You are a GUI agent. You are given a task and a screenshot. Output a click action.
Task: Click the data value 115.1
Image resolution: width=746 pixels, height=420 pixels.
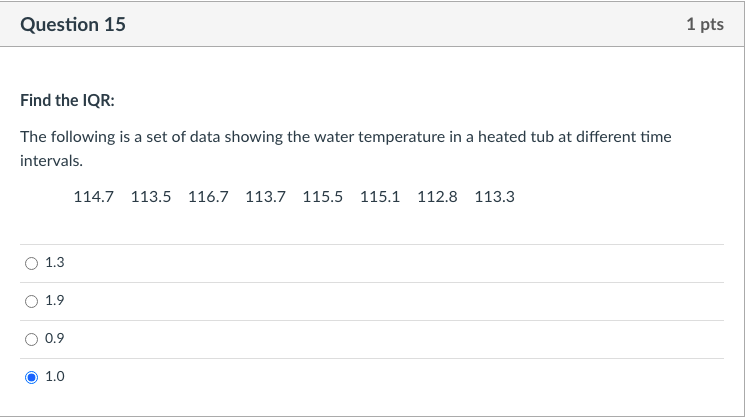point(379,197)
